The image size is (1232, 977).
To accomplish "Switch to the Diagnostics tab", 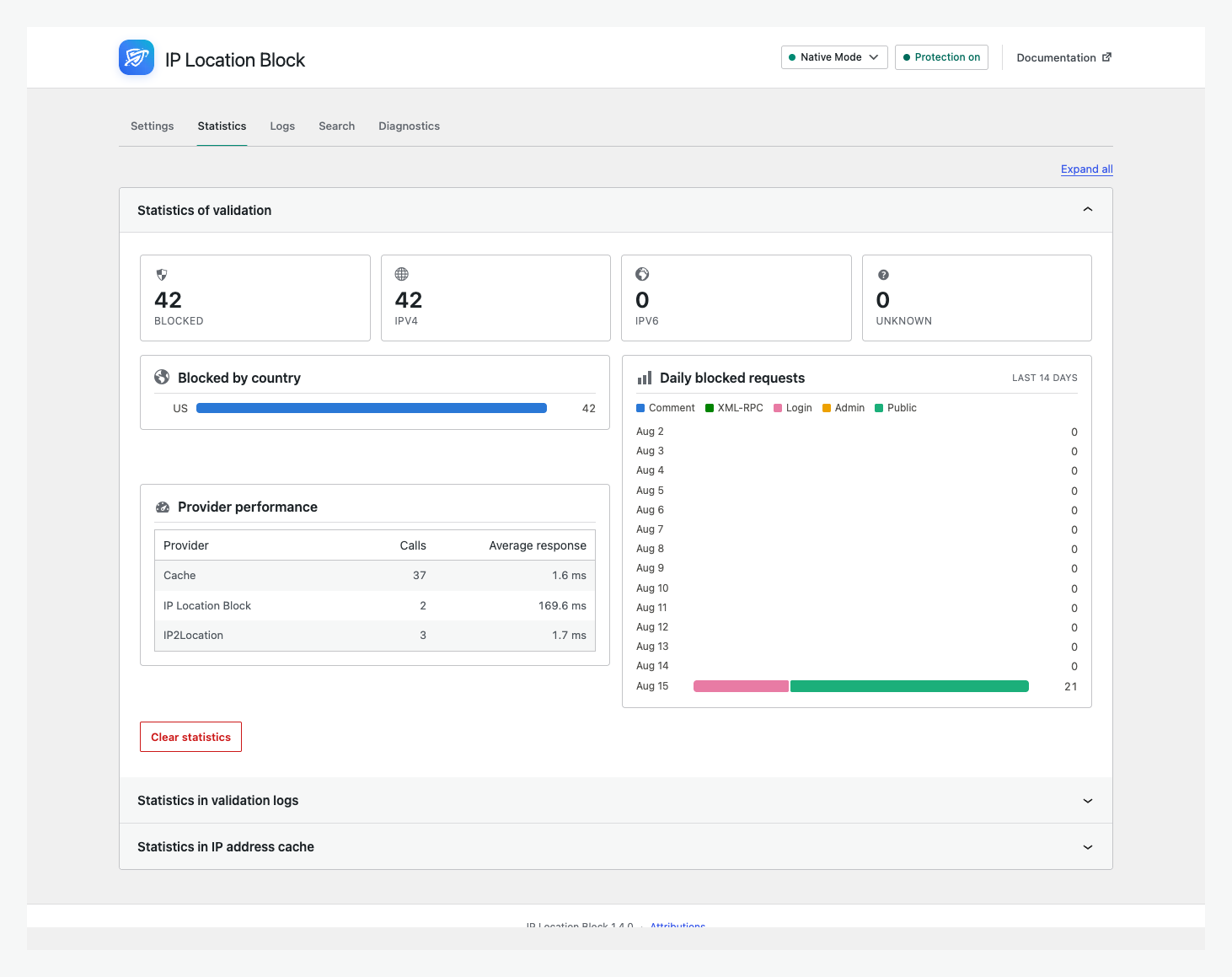I will click(409, 126).
